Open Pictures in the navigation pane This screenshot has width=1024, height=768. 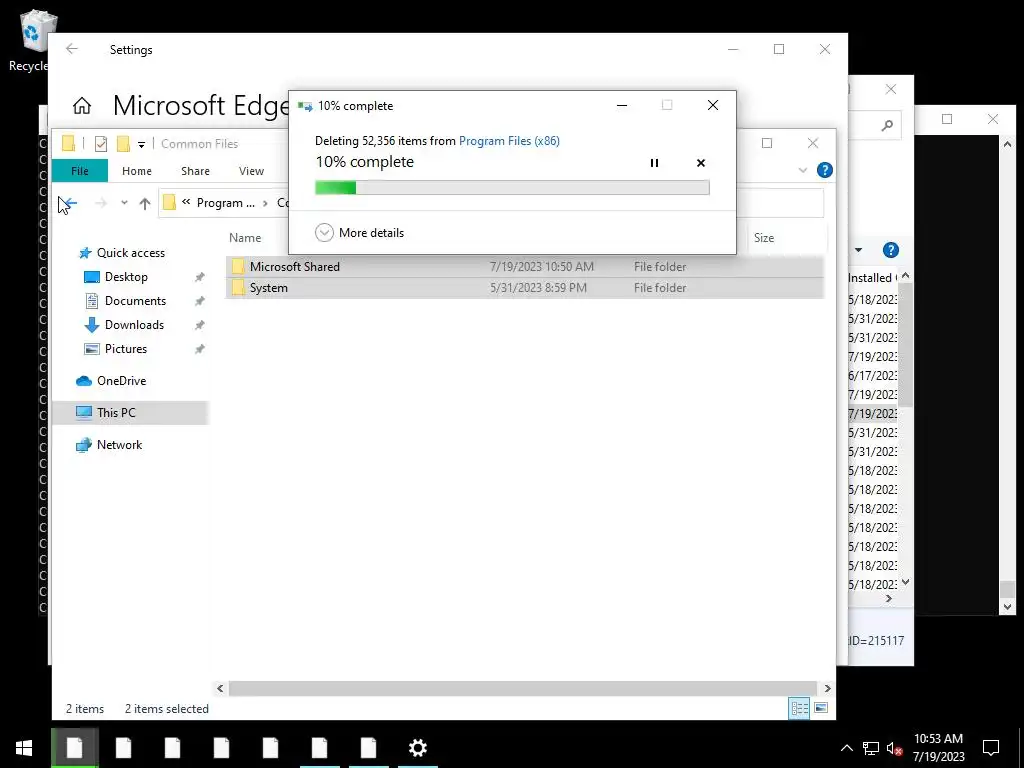[125, 349]
